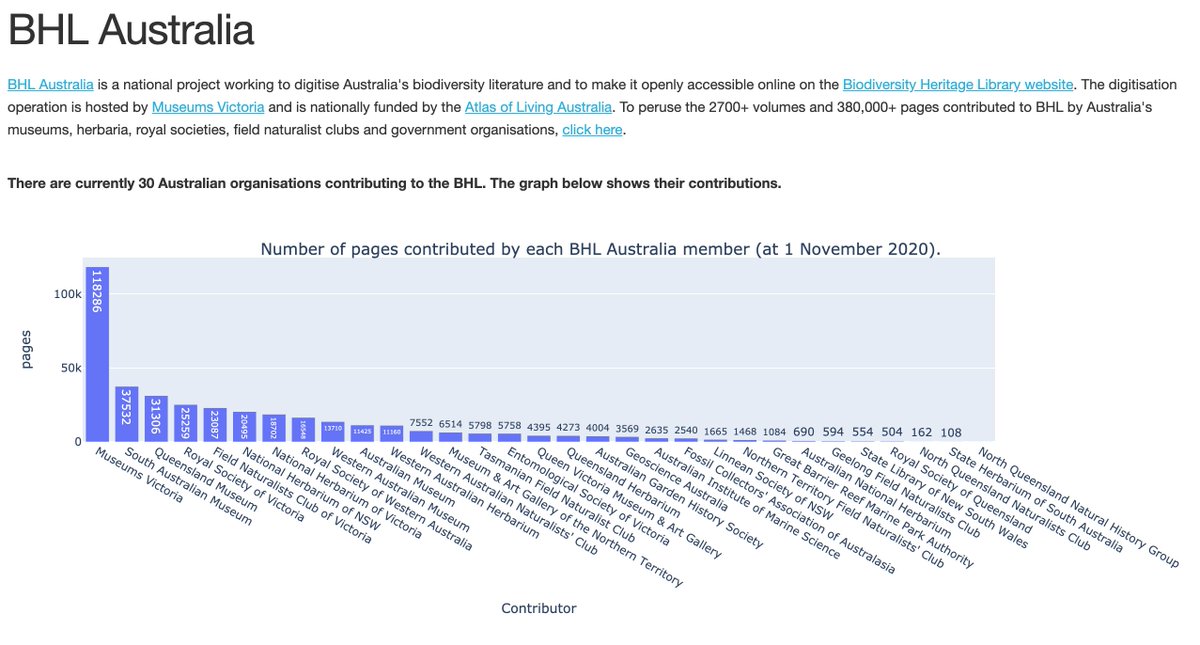Open the Atlas of Living Australia link
1200x645 pixels.
tap(538, 107)
